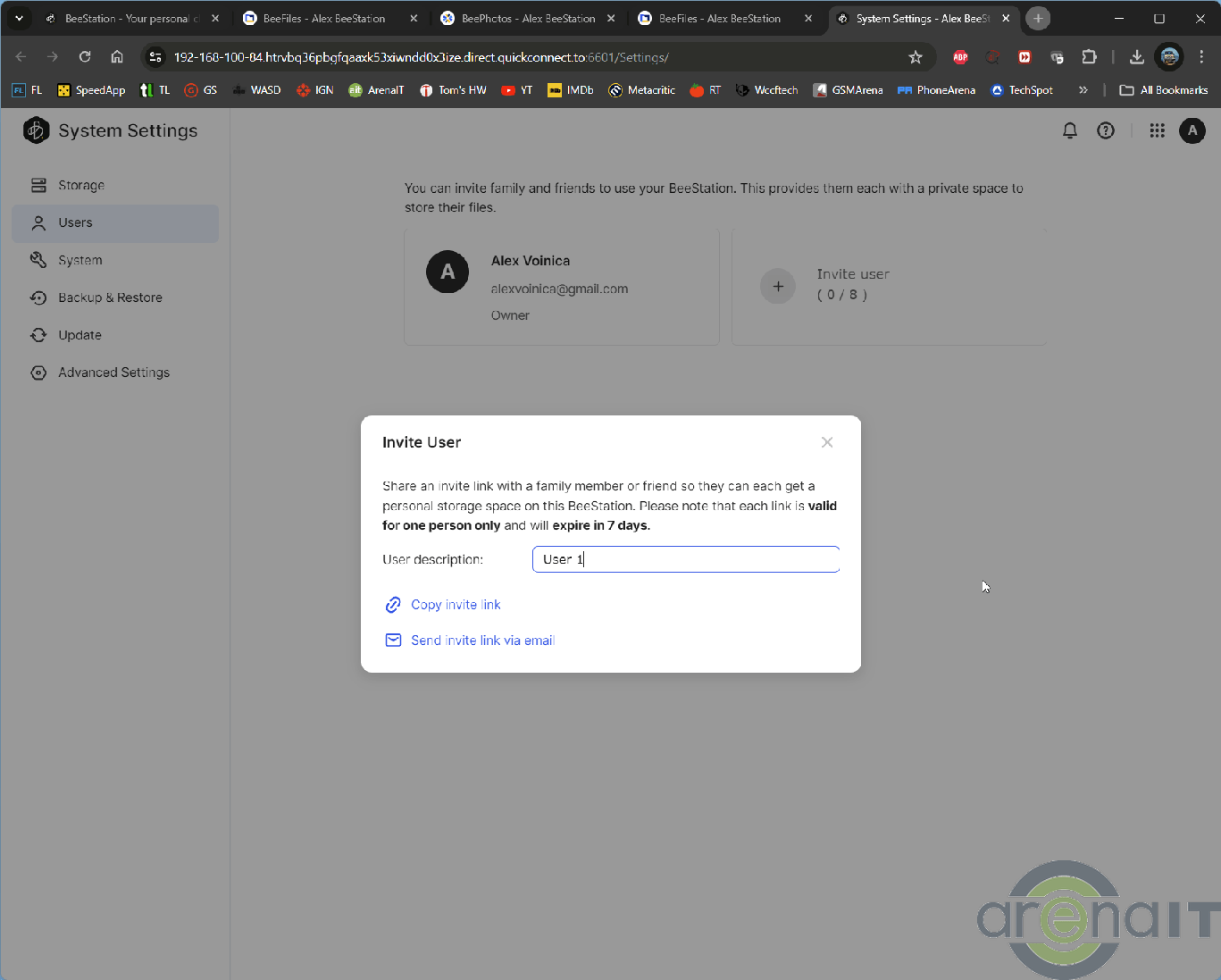This screenshot has width=1221, height=980.
Task: Bookmark this page with the star icon
Action: [916, 57]
